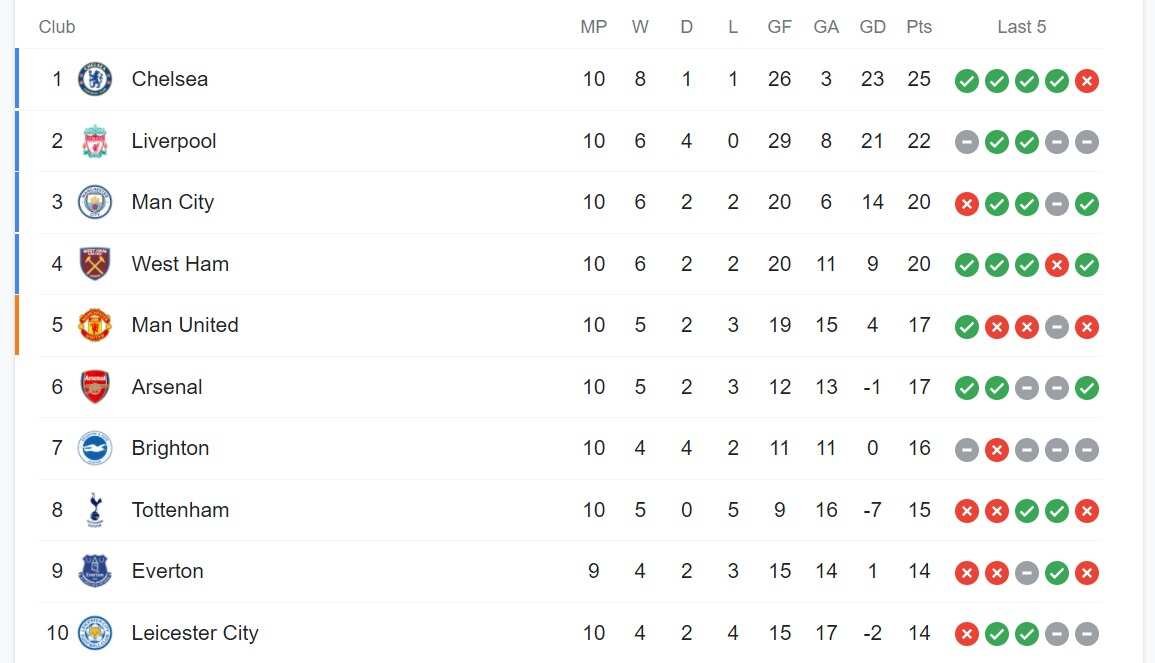Click the Brighton seagull badge
The height and width of the screenshot is (663, 1155).
(94, 449)
